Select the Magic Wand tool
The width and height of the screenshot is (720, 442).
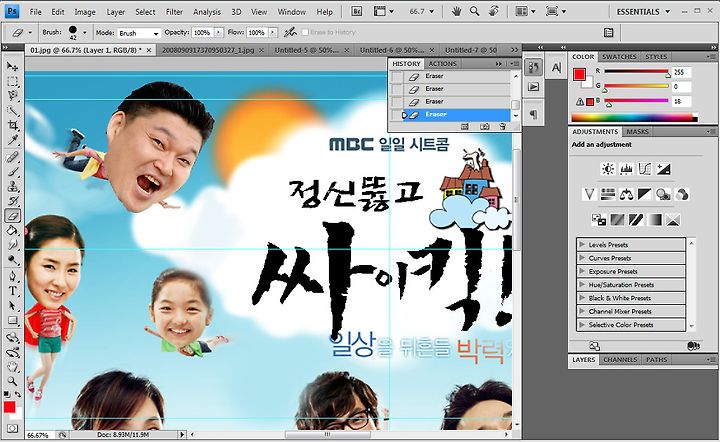(x=12, y=111)
